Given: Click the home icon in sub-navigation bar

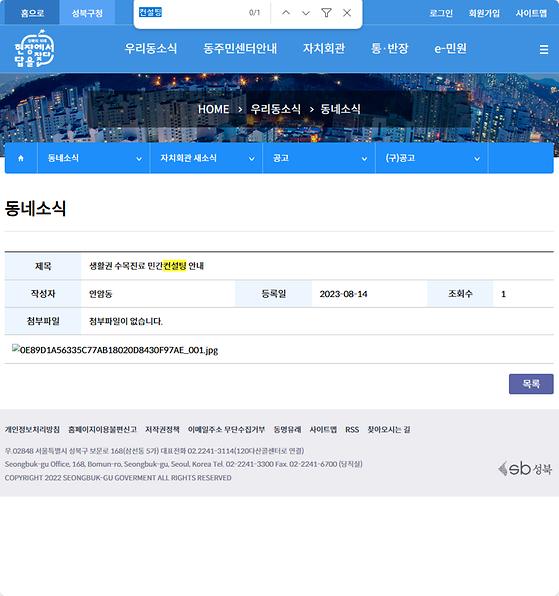Looking at the screenshot, I should (x=21, y=158).
